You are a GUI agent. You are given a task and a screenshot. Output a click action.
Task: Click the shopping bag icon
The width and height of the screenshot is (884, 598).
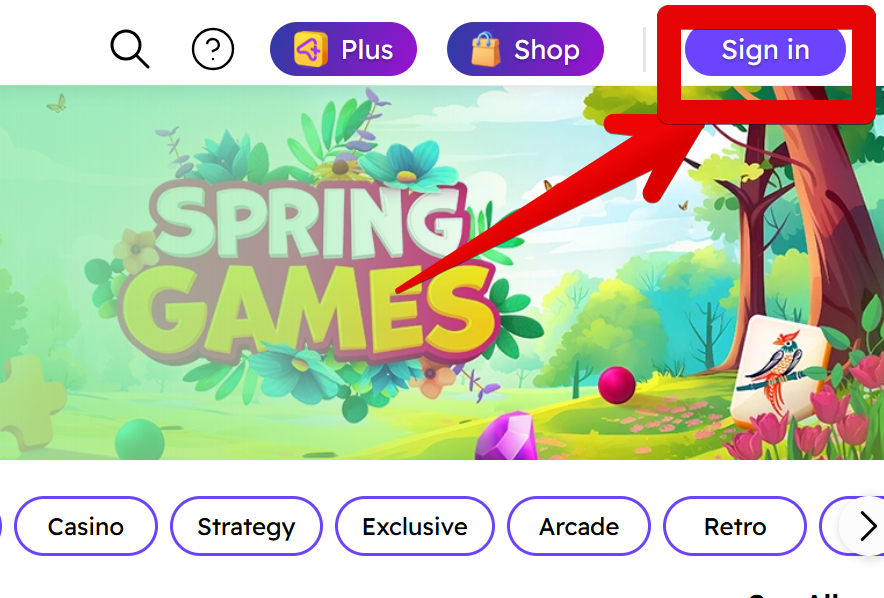coord(485,50)
